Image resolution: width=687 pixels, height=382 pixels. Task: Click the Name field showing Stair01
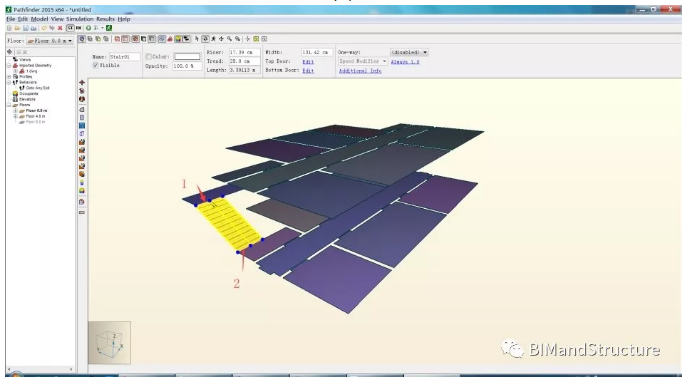(x=125, y=57)
